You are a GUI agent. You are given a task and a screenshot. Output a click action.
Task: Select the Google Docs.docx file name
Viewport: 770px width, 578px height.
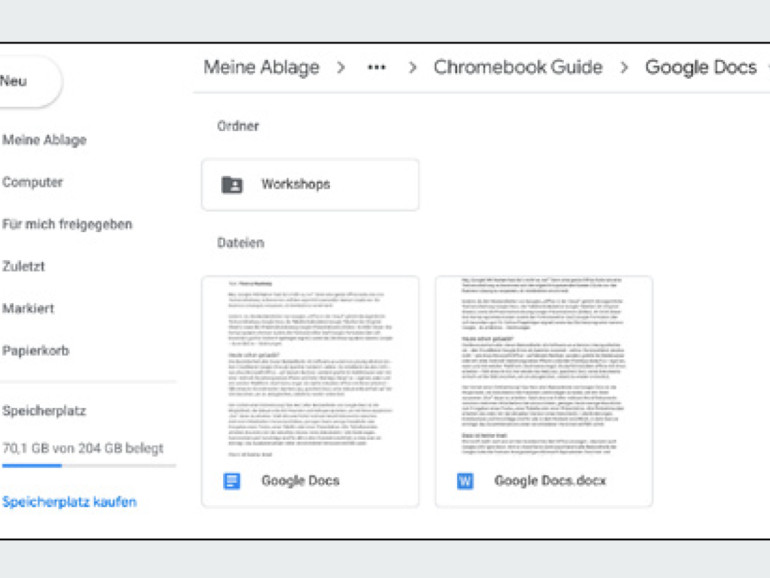550,481
